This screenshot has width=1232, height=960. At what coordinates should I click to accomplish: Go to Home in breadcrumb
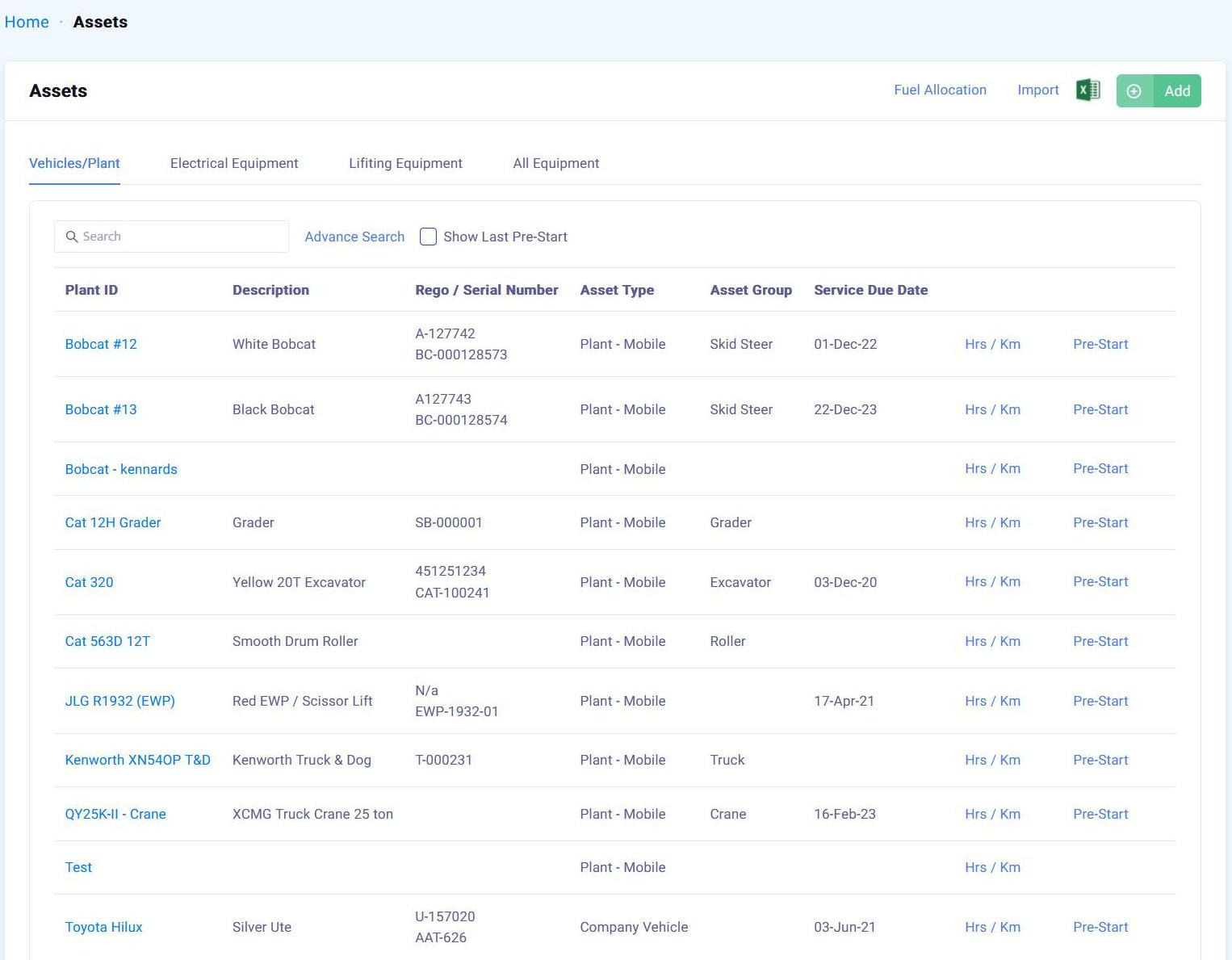click(27, 22)
